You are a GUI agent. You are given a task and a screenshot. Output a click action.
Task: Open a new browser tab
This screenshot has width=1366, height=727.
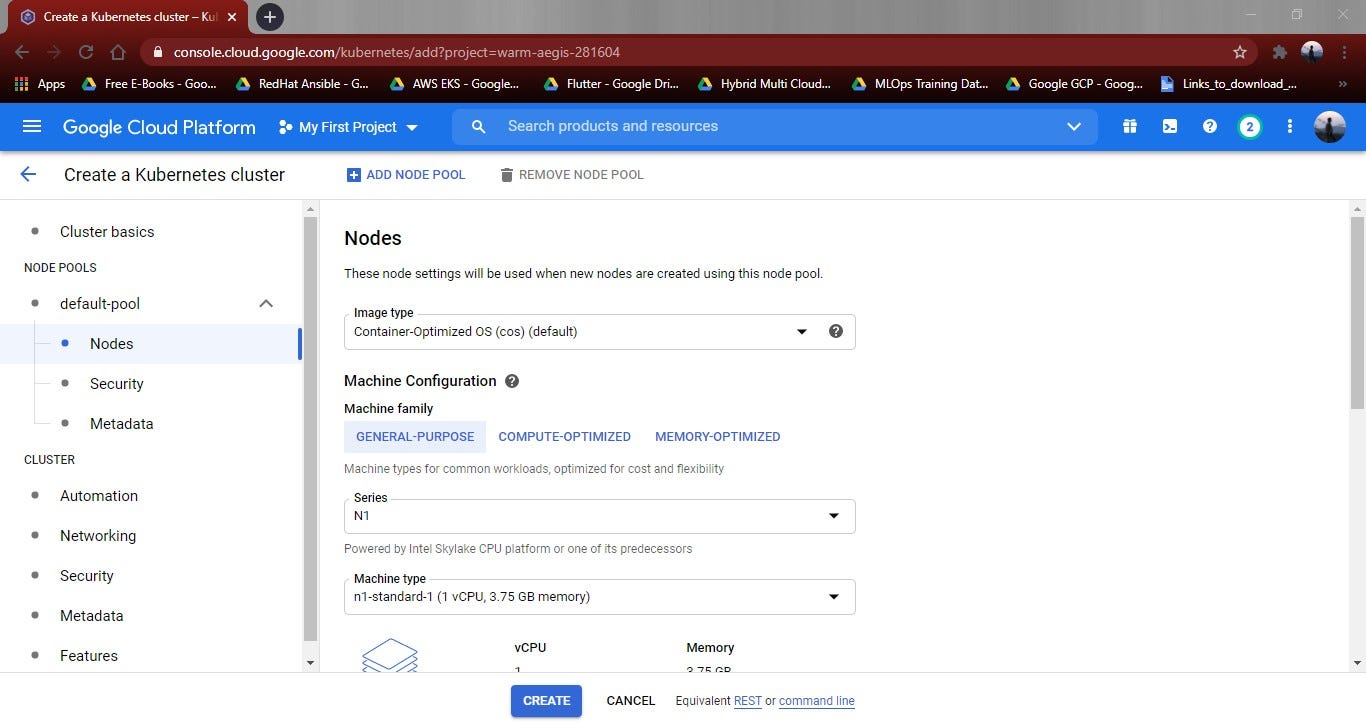click(x=269, y=17)
